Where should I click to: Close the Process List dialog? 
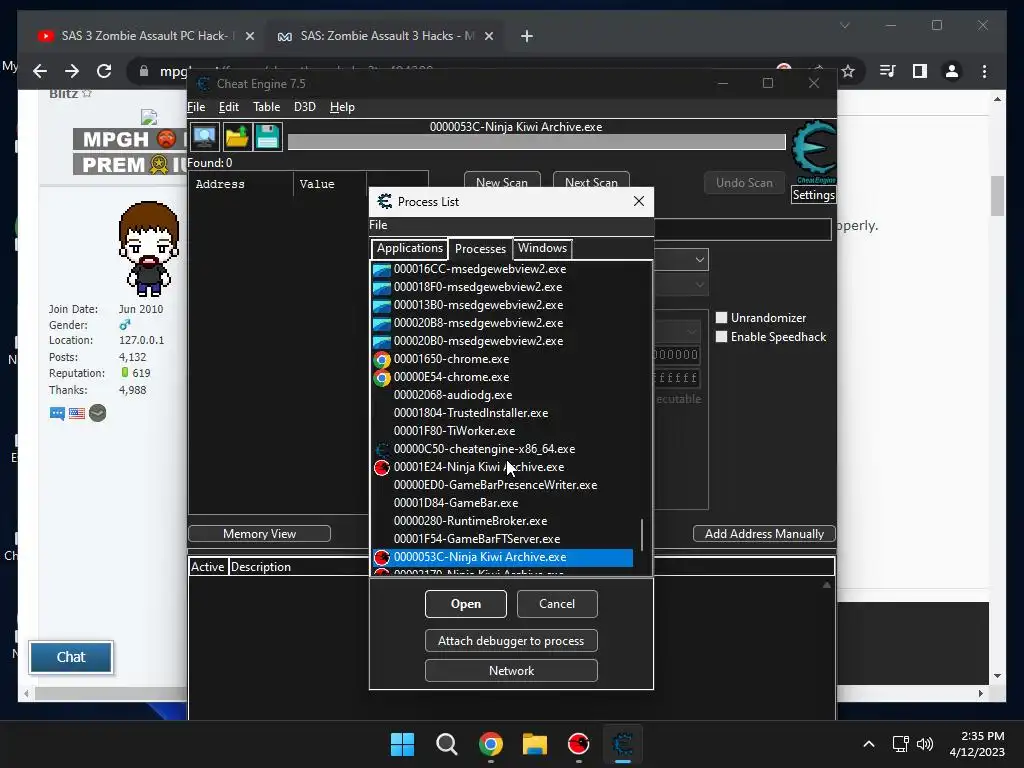tap(639, 201)
